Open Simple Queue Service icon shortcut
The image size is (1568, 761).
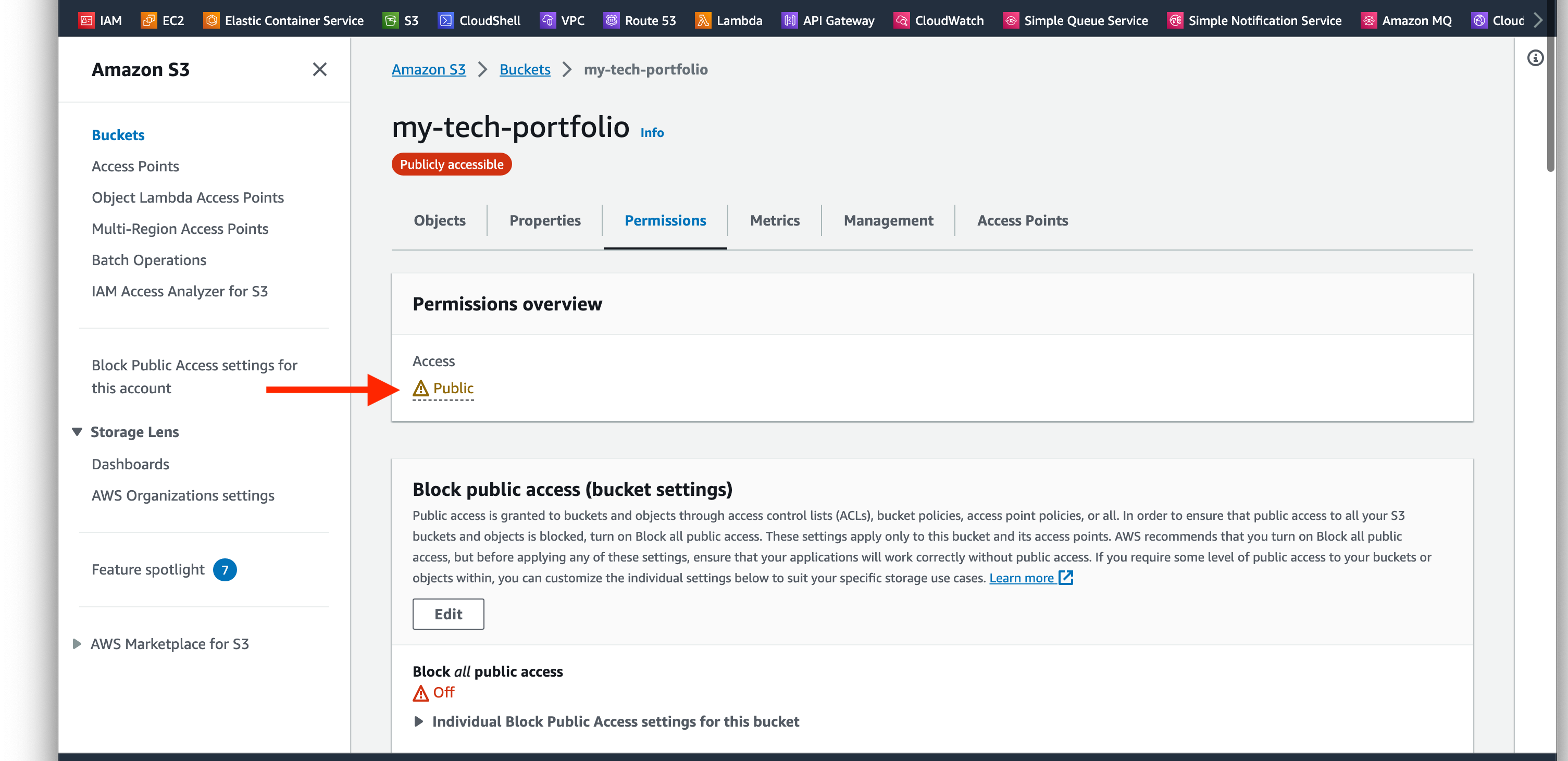coord(1011,20)
